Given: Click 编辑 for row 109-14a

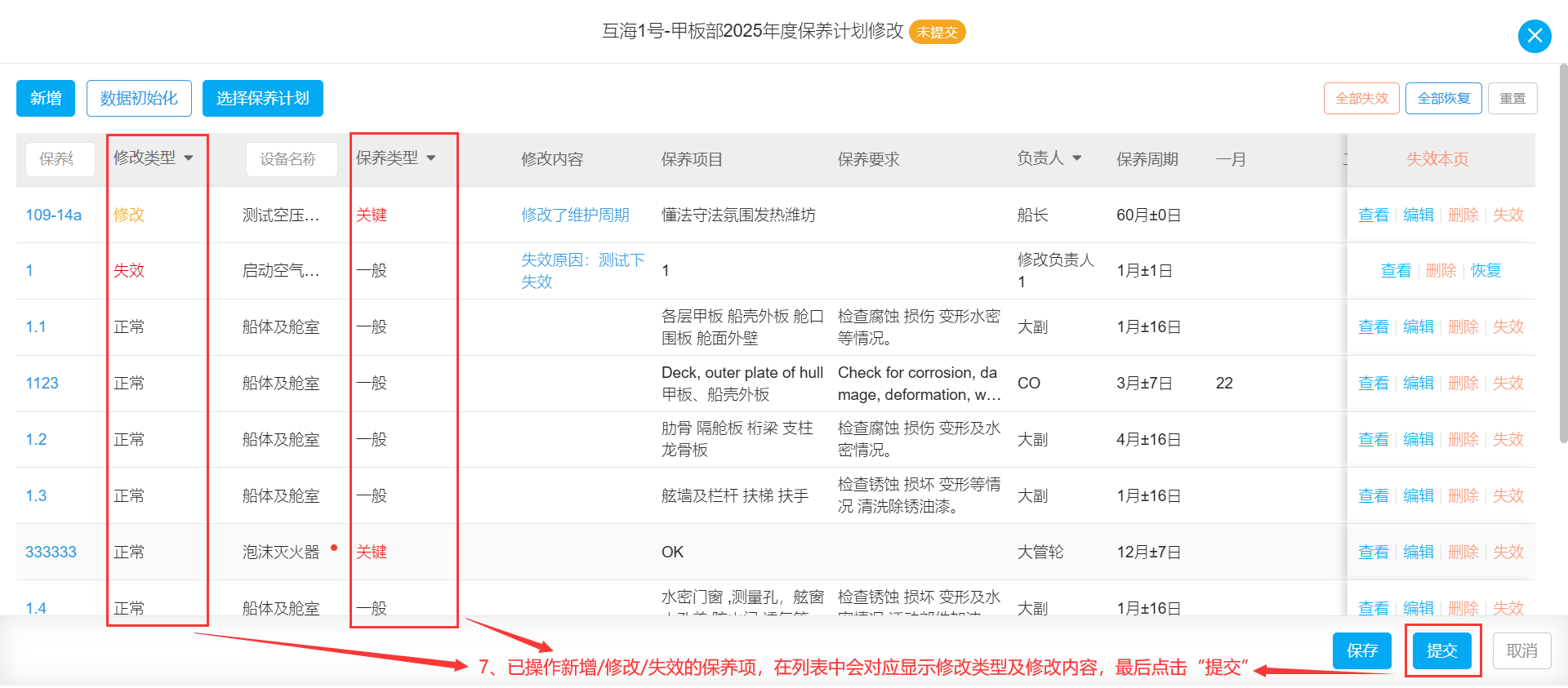Looking at the screenshot, I should [1419, 215].
